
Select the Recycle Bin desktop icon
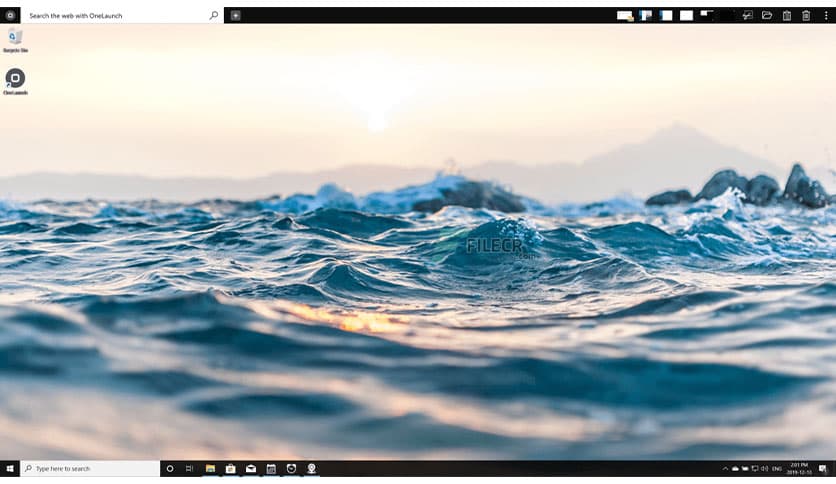point(15,38)
